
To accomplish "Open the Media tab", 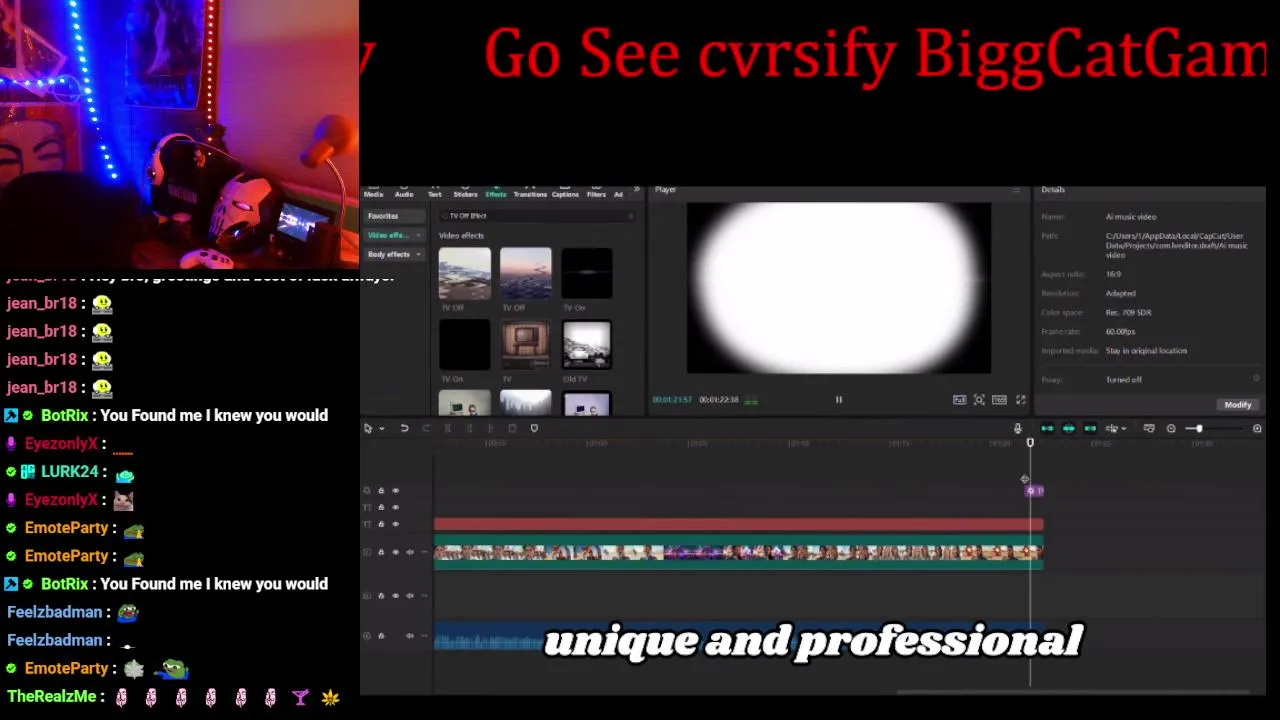I will click(x=373, y=194).
